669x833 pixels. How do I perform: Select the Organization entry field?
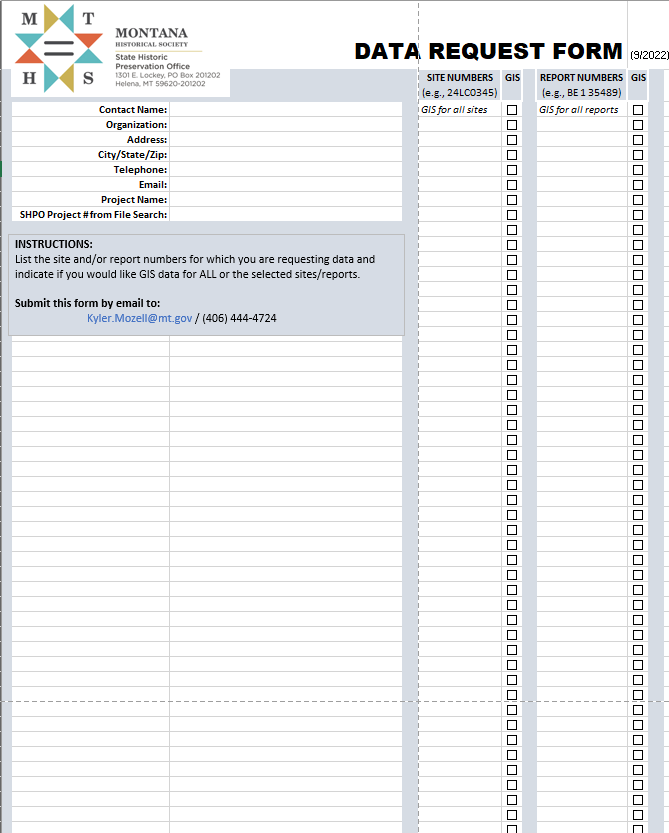(285, 125)
